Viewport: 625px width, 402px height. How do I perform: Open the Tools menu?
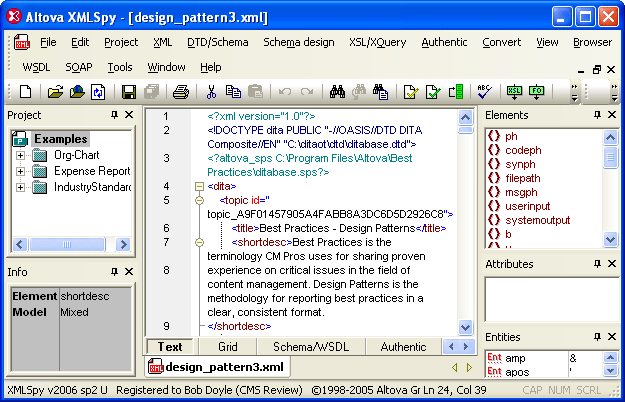pos(120,67)
